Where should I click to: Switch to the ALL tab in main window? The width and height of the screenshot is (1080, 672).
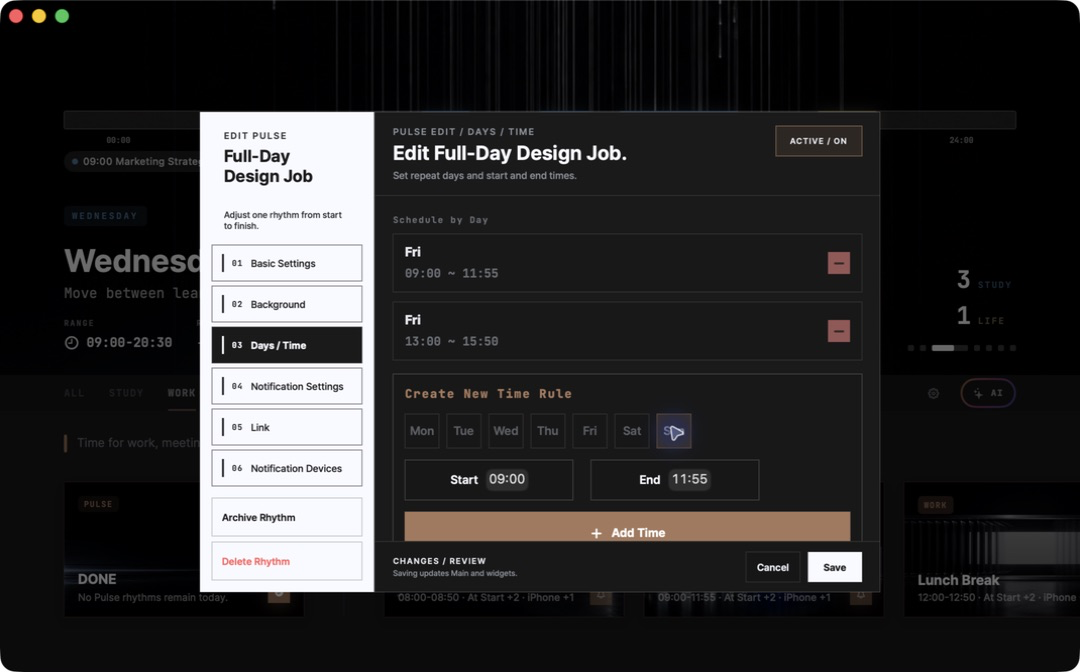click(x=74, y=393)
